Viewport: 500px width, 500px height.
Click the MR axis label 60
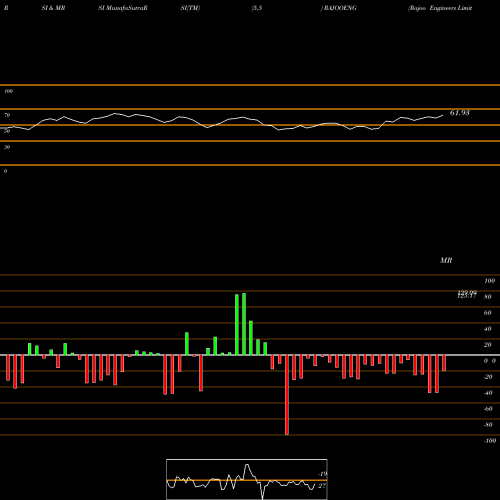488,313
